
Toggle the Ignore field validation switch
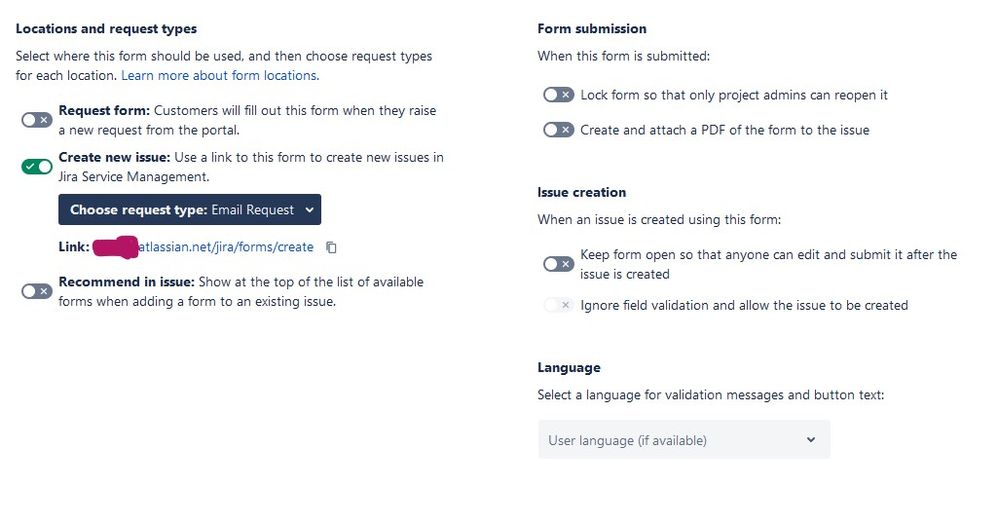[x=558, y=305]
